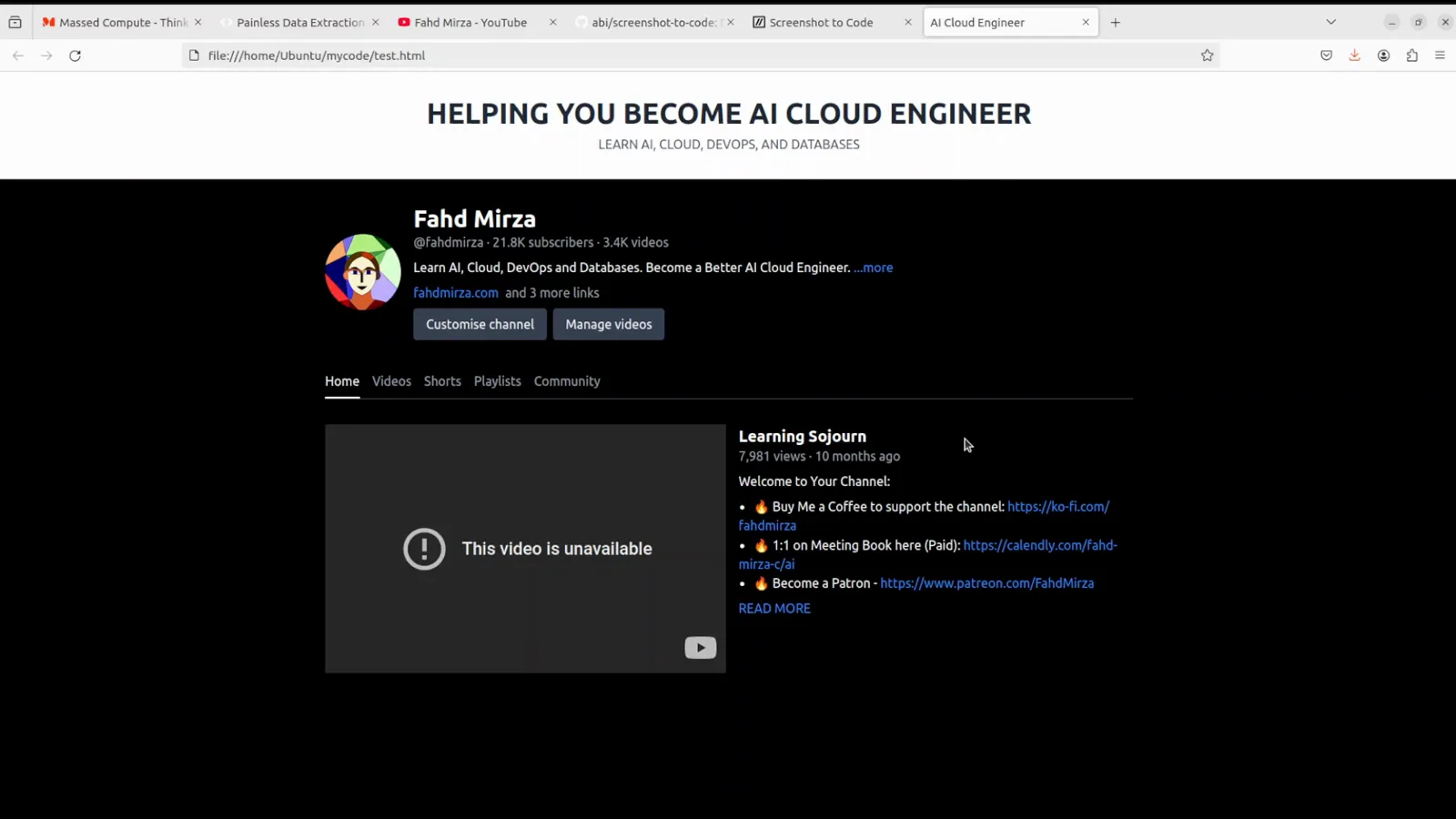Open the Shorts channel tab
The height and width of the screenshot is (819, 1456).
coord(442,381)
